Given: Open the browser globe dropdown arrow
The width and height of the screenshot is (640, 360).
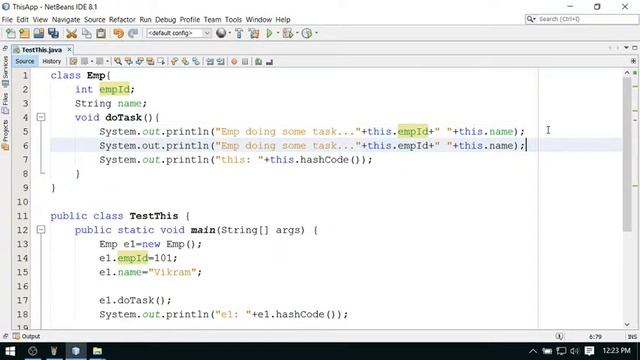Looking at the screenshot, I should click(x=229, y=33).
